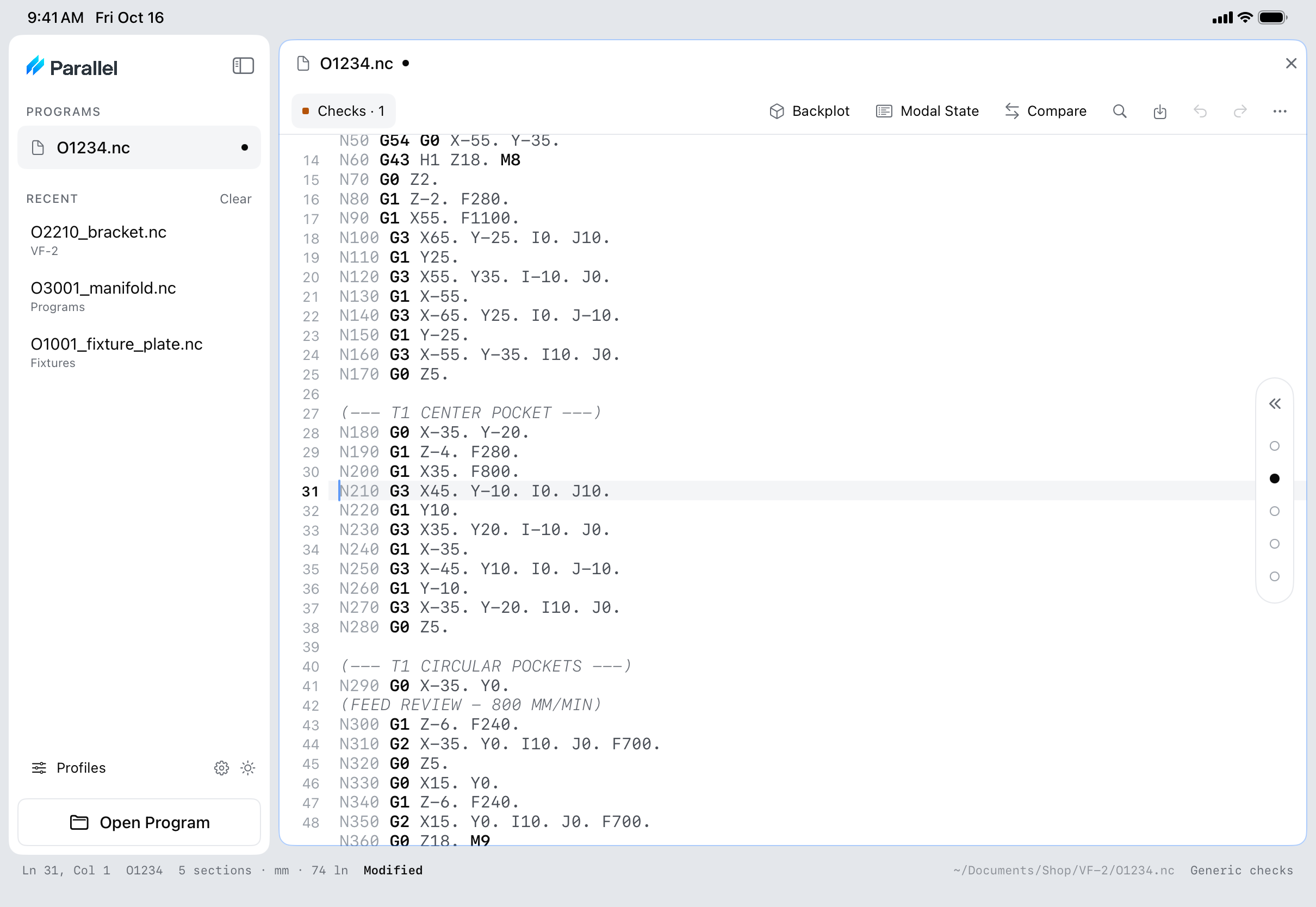This screenshot has width=1316, height=907.
Task: Open settings gear icon in sidebar
Action: click(x=222, y=768)
